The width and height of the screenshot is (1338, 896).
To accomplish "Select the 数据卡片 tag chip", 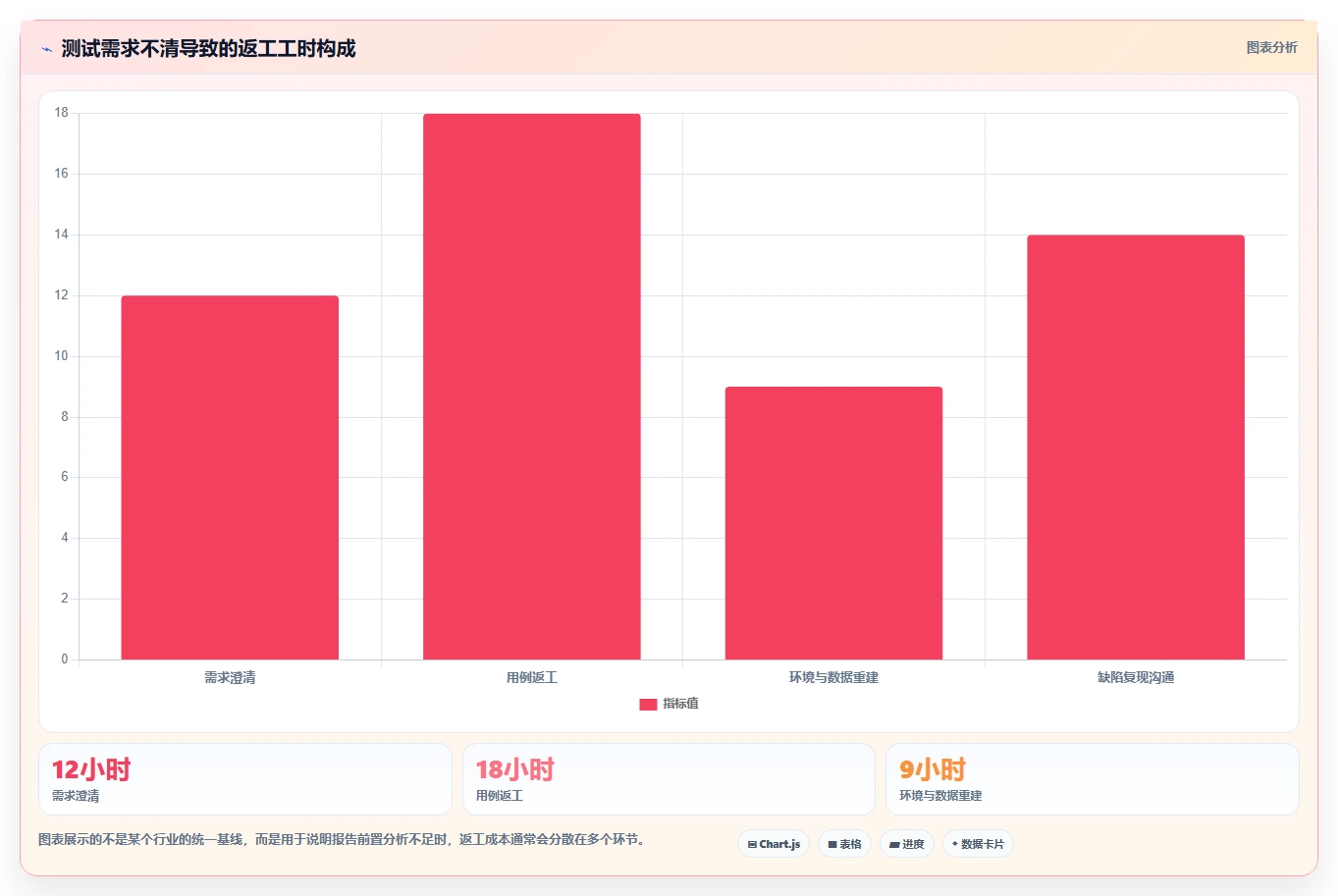I will 978,844.
